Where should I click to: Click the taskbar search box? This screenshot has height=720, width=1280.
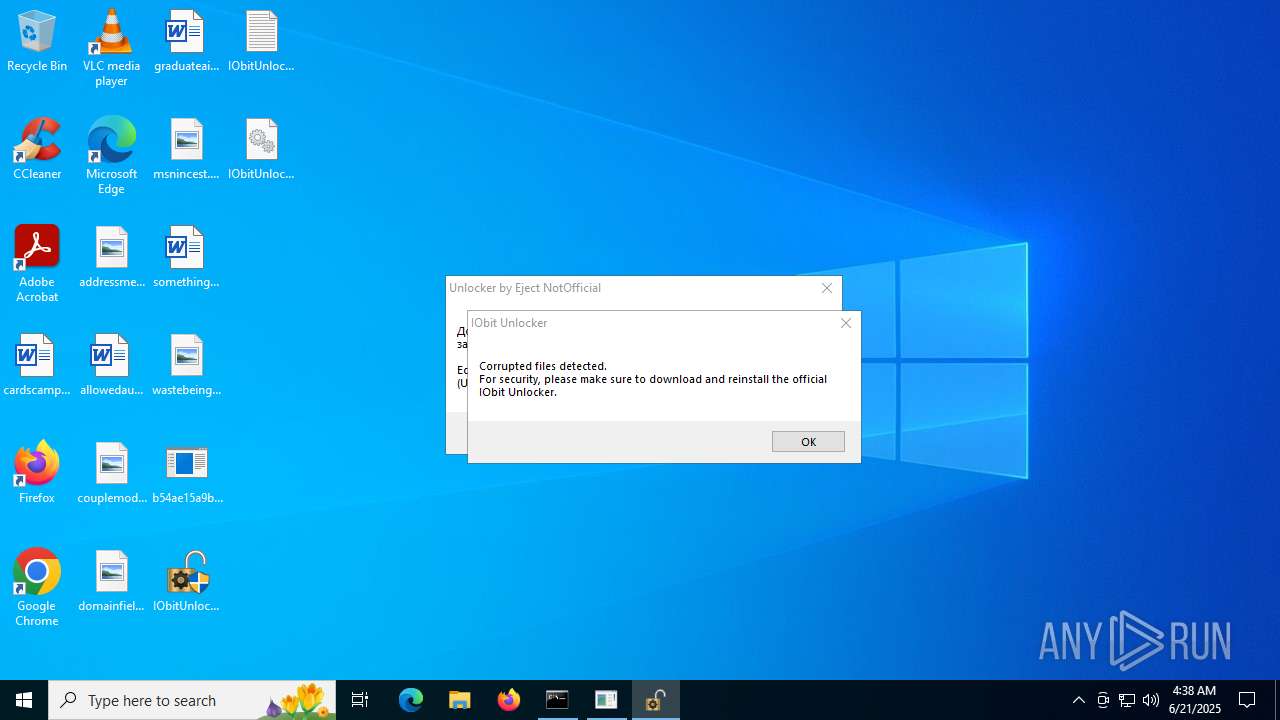(x=192, y=700)
